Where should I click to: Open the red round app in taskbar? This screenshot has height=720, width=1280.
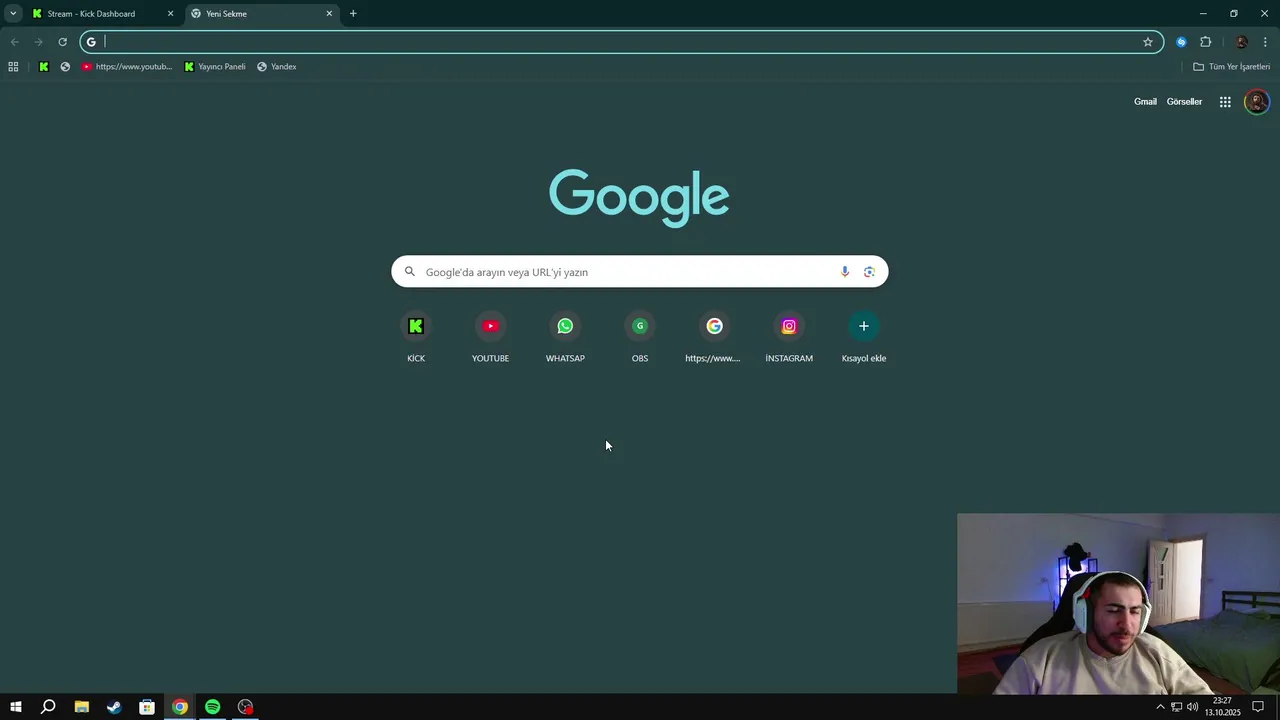coord(245,707)
